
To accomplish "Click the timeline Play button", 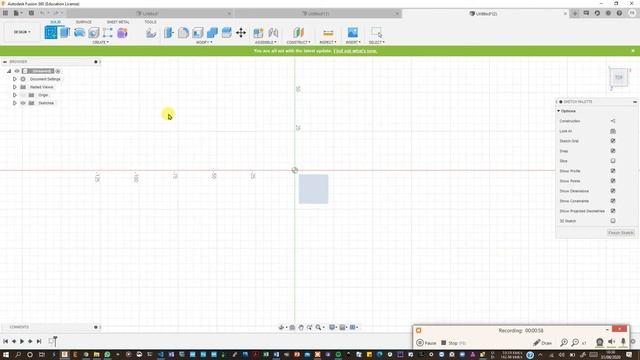I will point(22,341).
